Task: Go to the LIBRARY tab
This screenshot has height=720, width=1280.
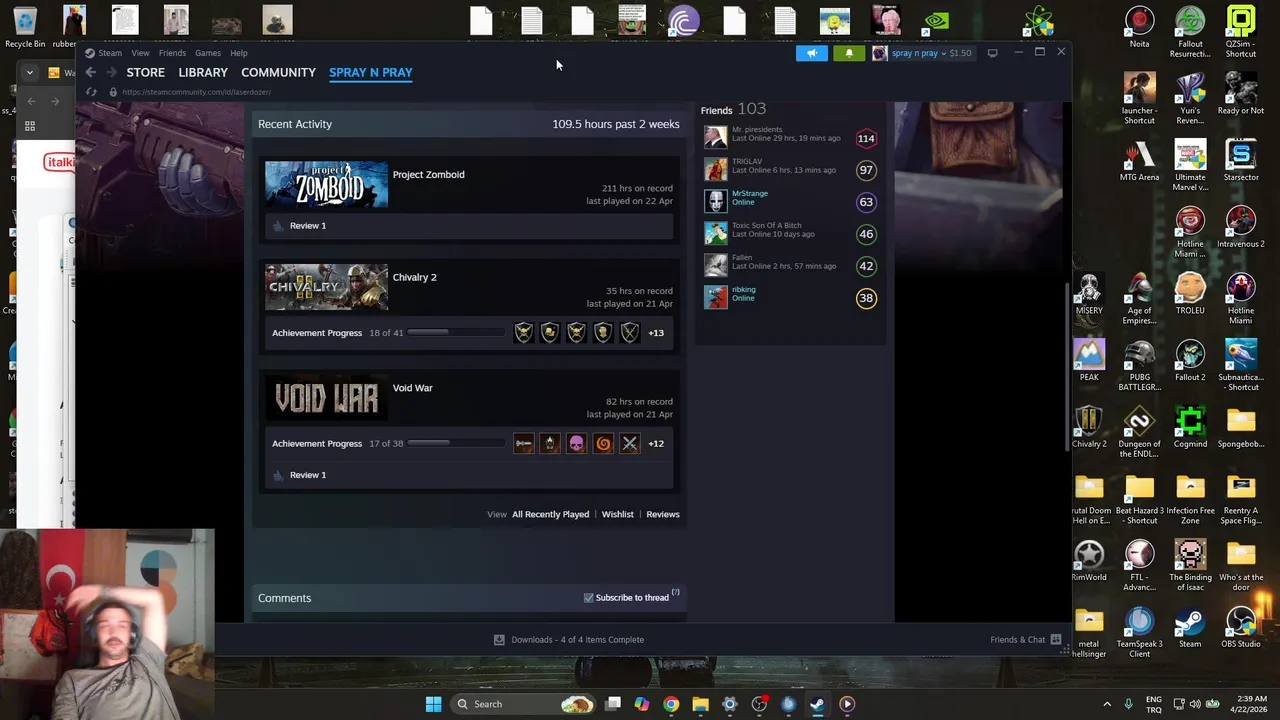Action: (203, 72)
